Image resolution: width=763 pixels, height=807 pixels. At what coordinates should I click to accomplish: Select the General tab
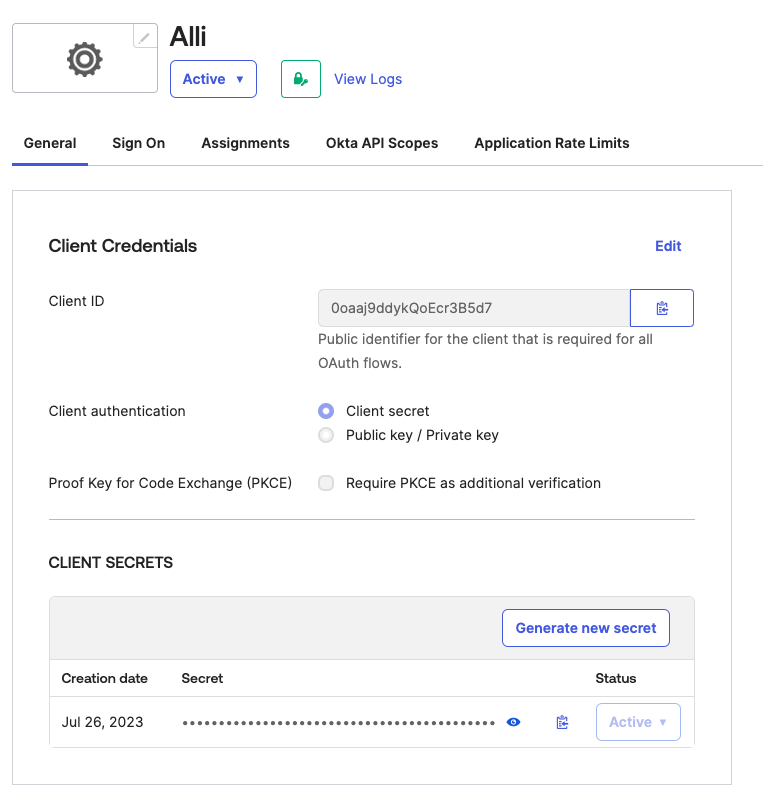pyautogui.click(x=50, y=143)
